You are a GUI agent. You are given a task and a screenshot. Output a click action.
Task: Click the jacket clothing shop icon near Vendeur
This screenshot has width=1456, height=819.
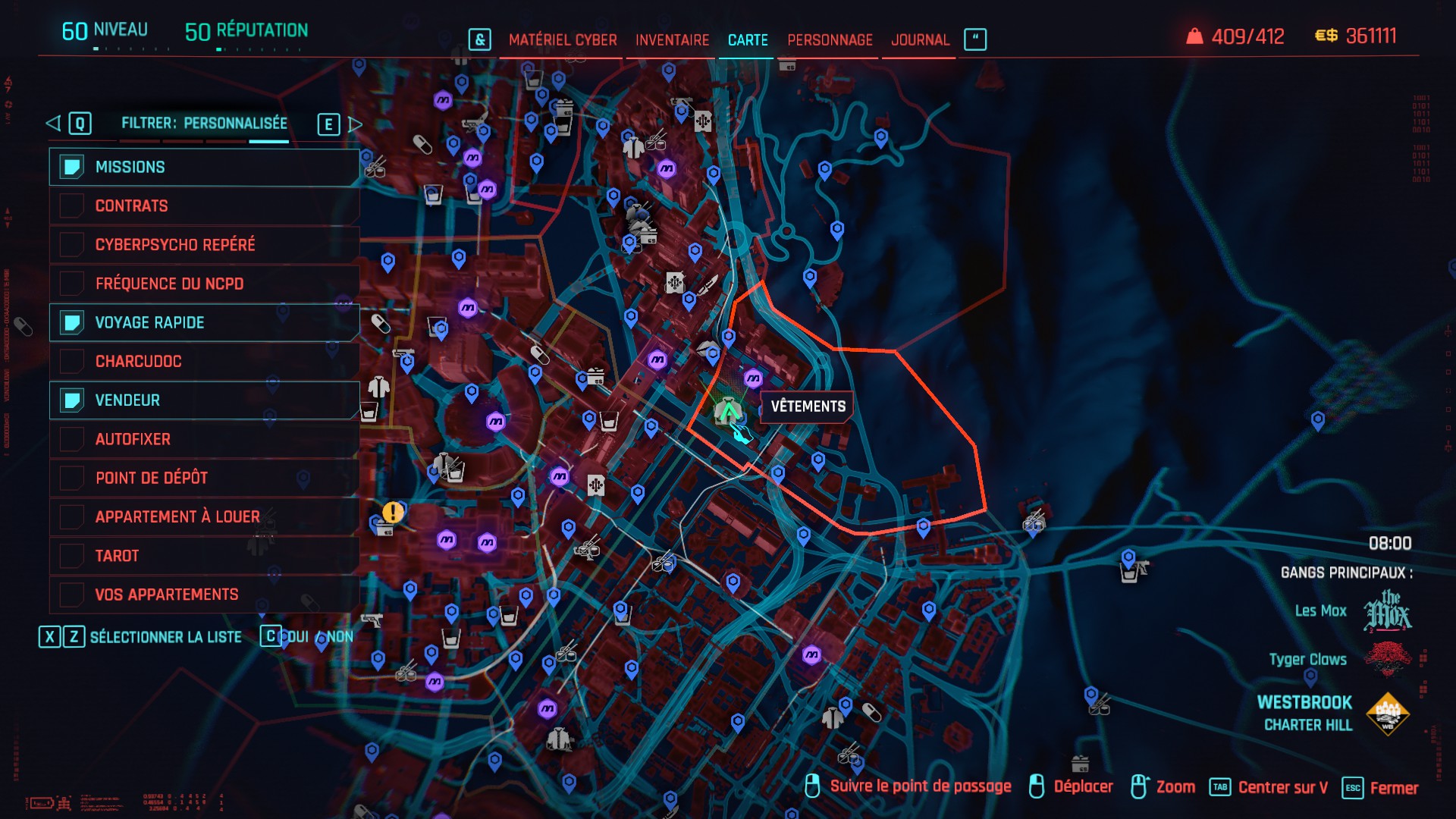378,388
